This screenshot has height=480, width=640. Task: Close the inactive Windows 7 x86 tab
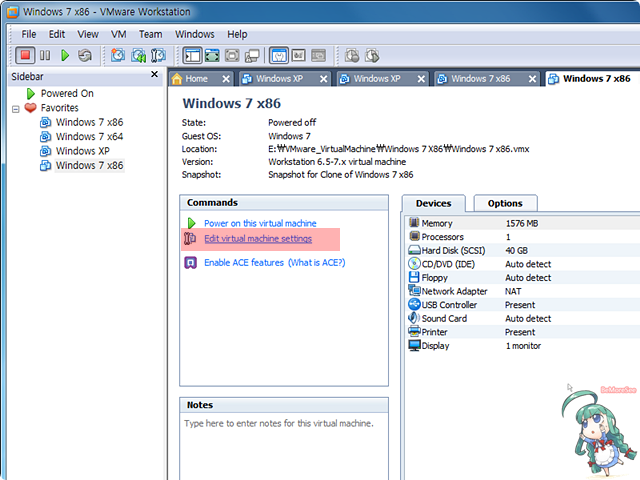pos(532,79)
